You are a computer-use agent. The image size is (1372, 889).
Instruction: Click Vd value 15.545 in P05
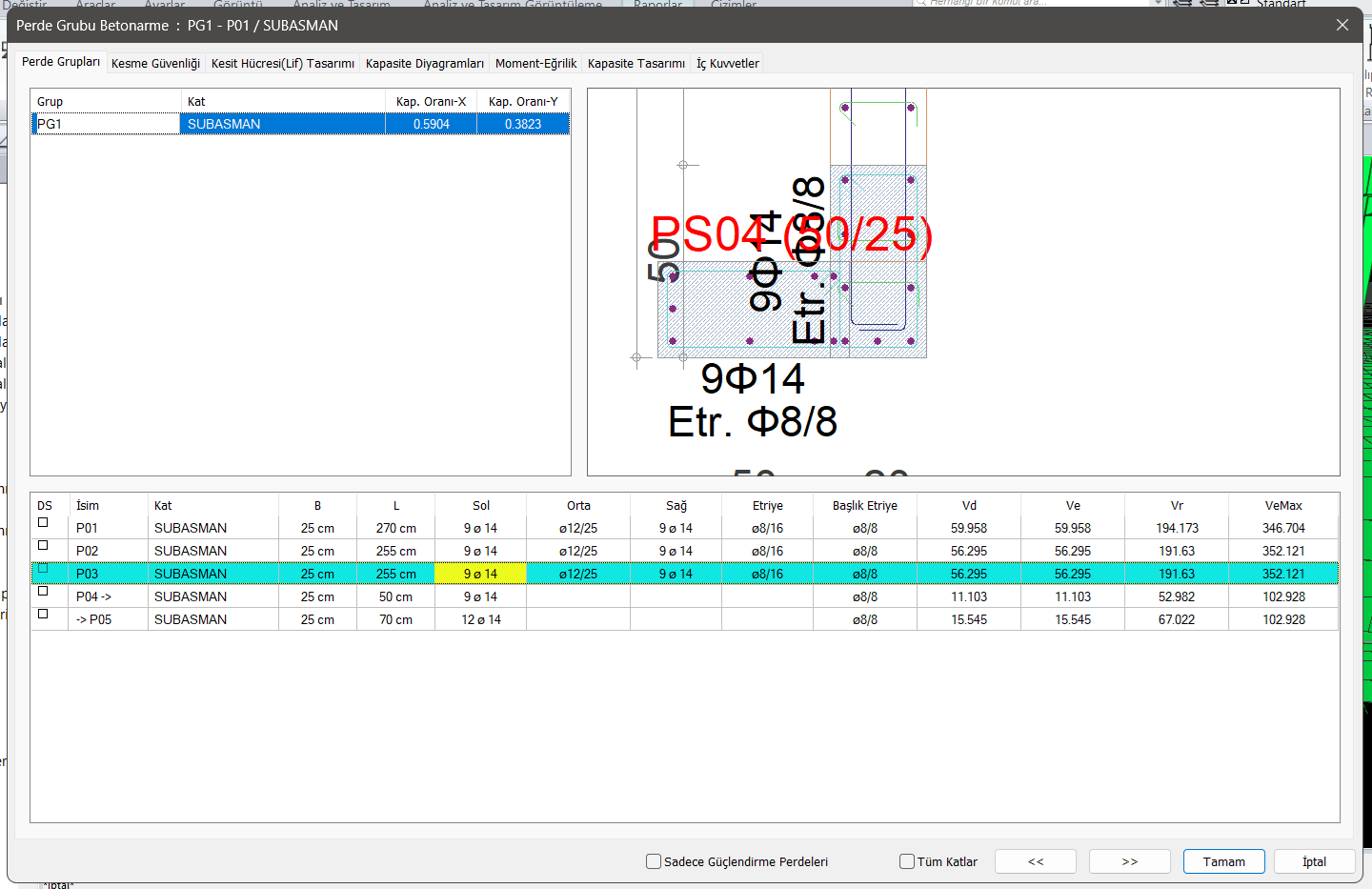pyautogui.click(x=969, y=619)
